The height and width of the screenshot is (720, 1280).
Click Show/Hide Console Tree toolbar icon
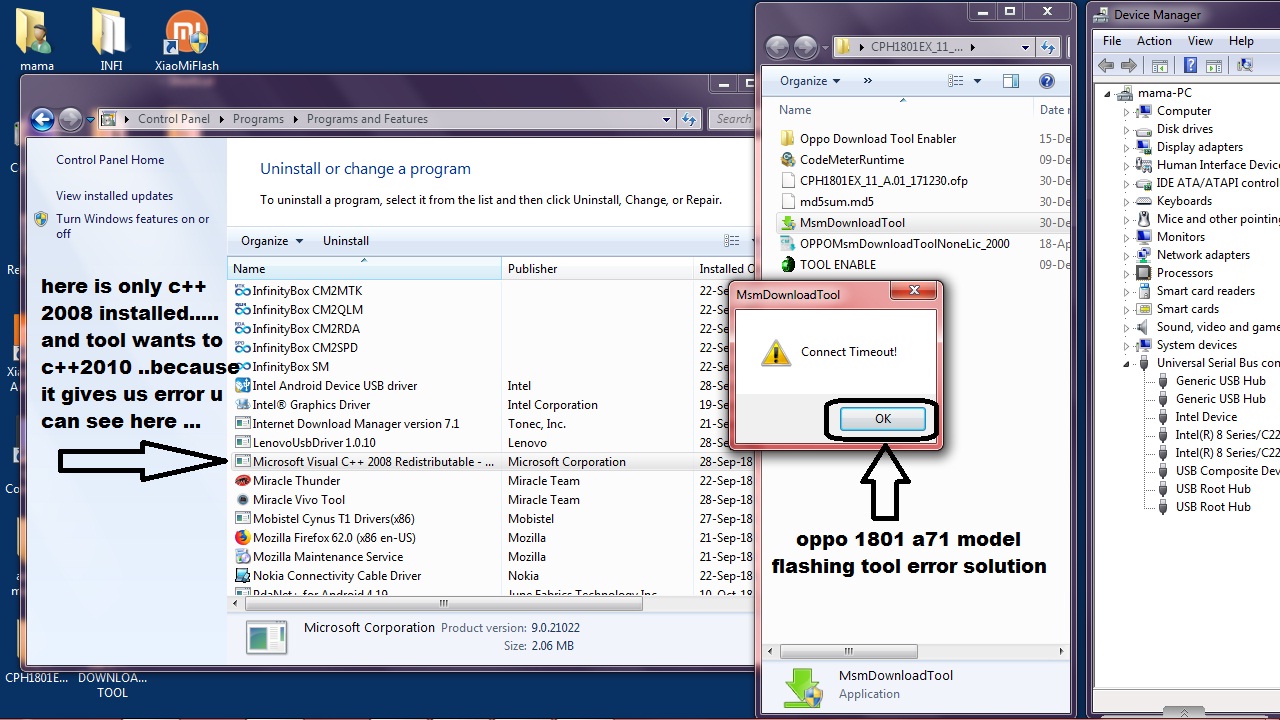point(1159,65)
